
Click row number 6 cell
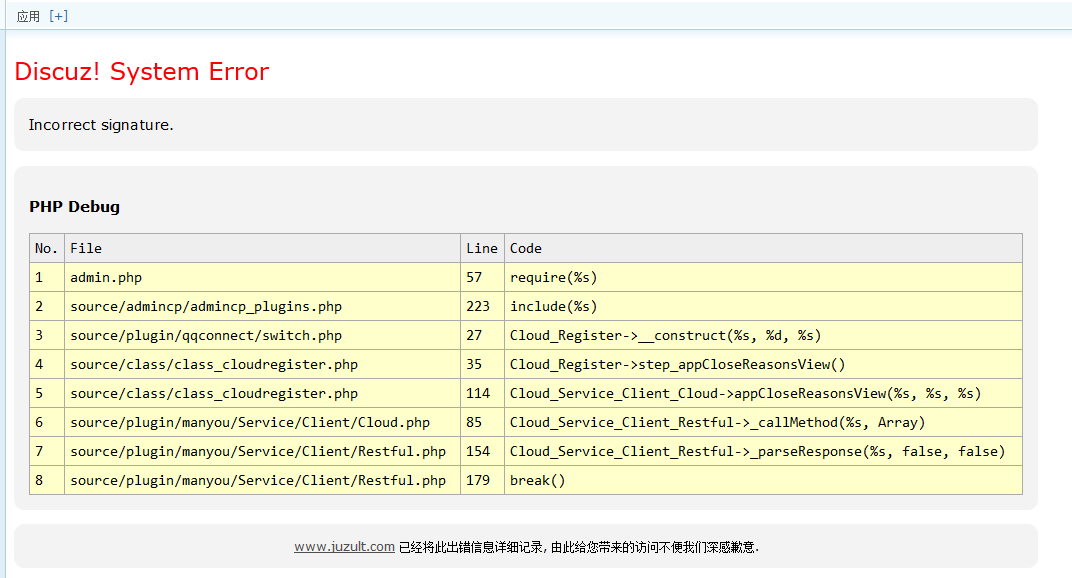tap(47, 422)
